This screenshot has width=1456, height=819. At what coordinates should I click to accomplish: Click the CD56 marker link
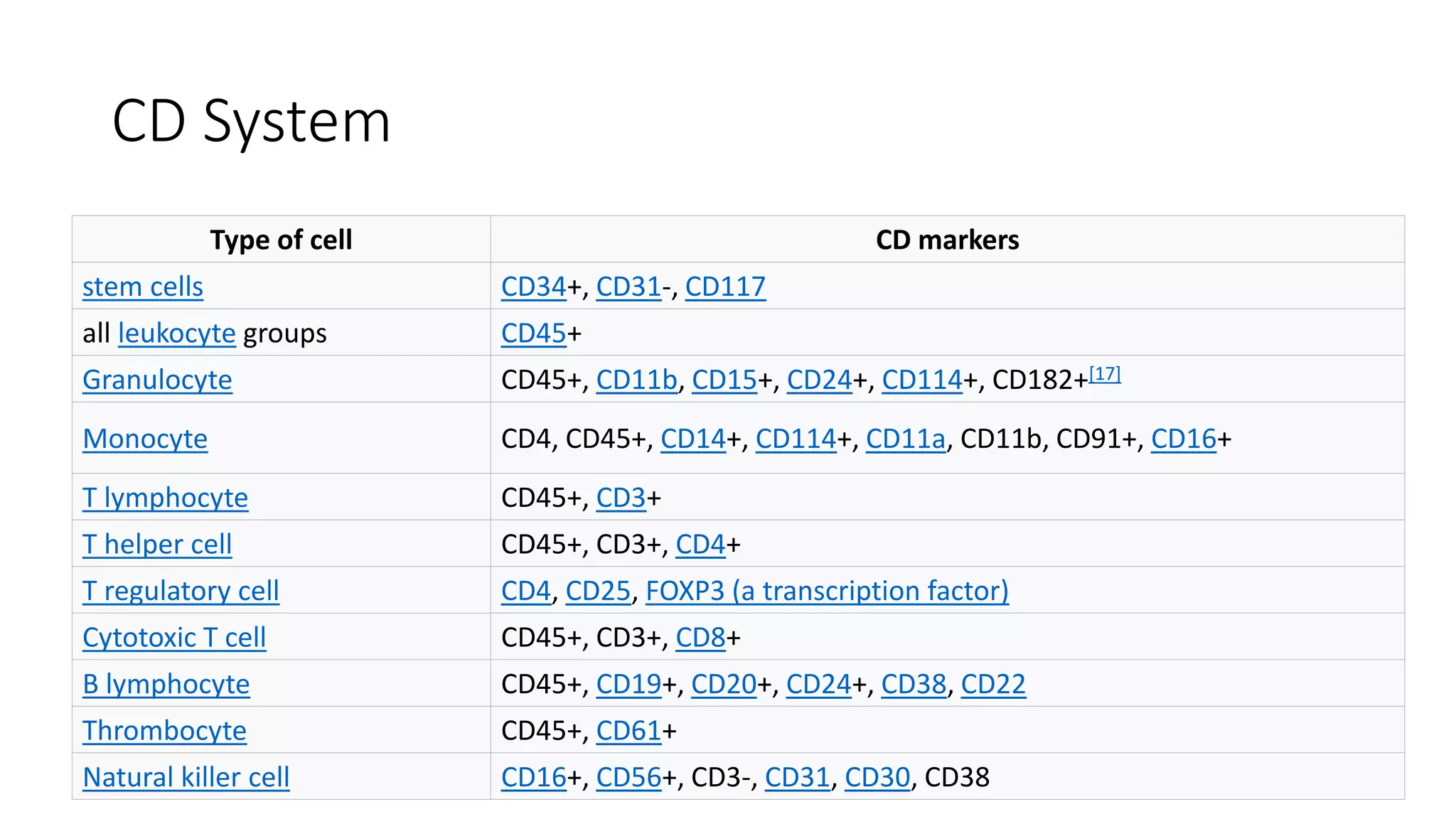tap(628, 777)
